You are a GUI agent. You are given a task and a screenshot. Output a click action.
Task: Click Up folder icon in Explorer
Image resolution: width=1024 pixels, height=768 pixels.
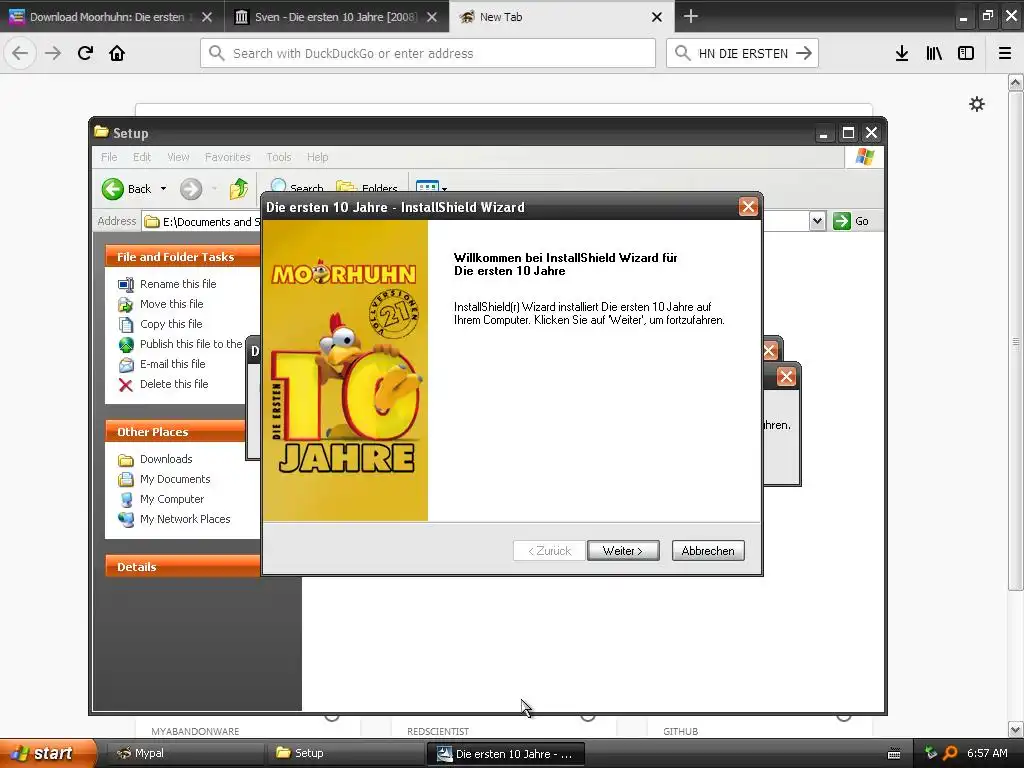point(239,189)
